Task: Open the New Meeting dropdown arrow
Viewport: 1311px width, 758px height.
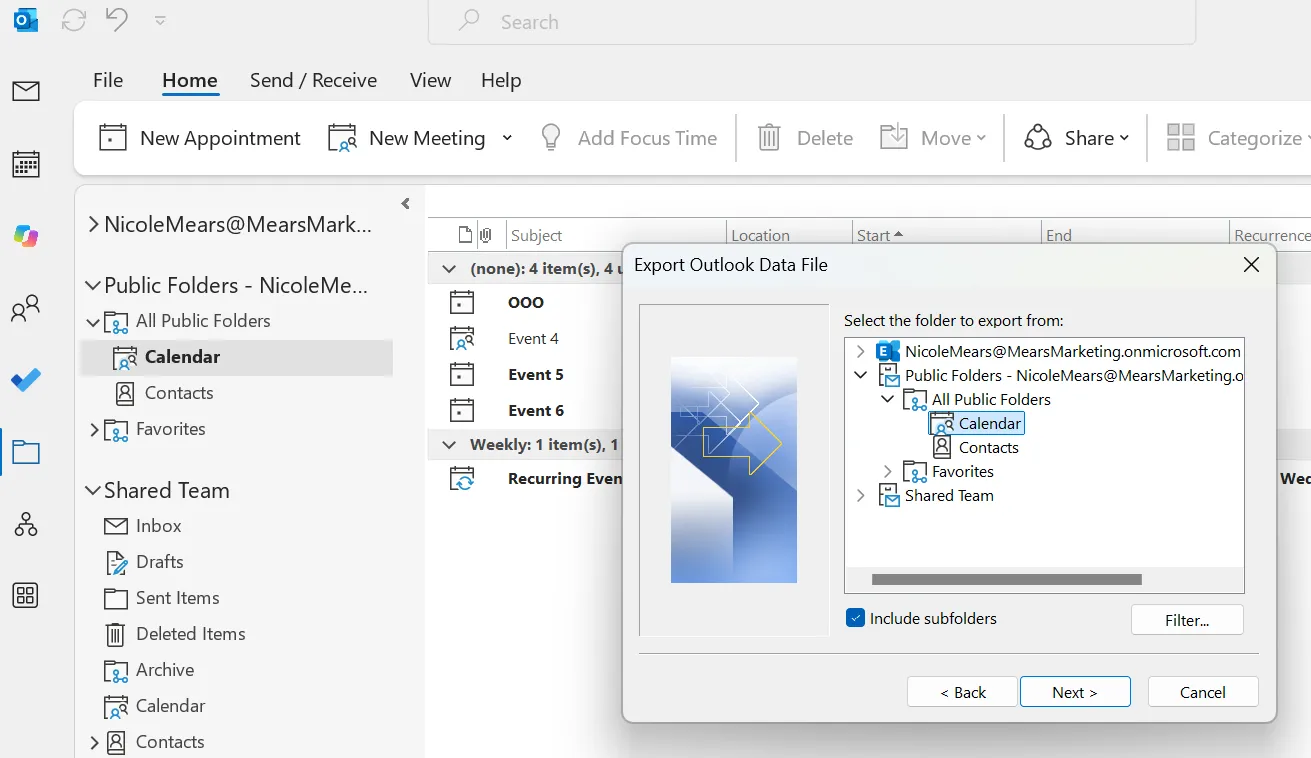Action: click(507, 138)
